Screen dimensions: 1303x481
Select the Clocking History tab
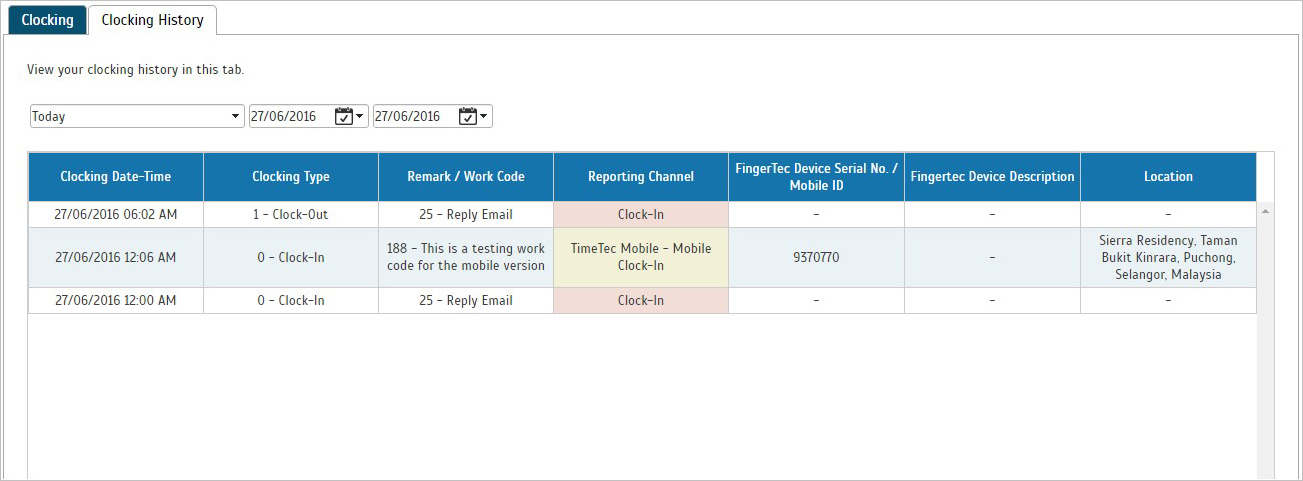pyautogui.click(x=152, y=19)
